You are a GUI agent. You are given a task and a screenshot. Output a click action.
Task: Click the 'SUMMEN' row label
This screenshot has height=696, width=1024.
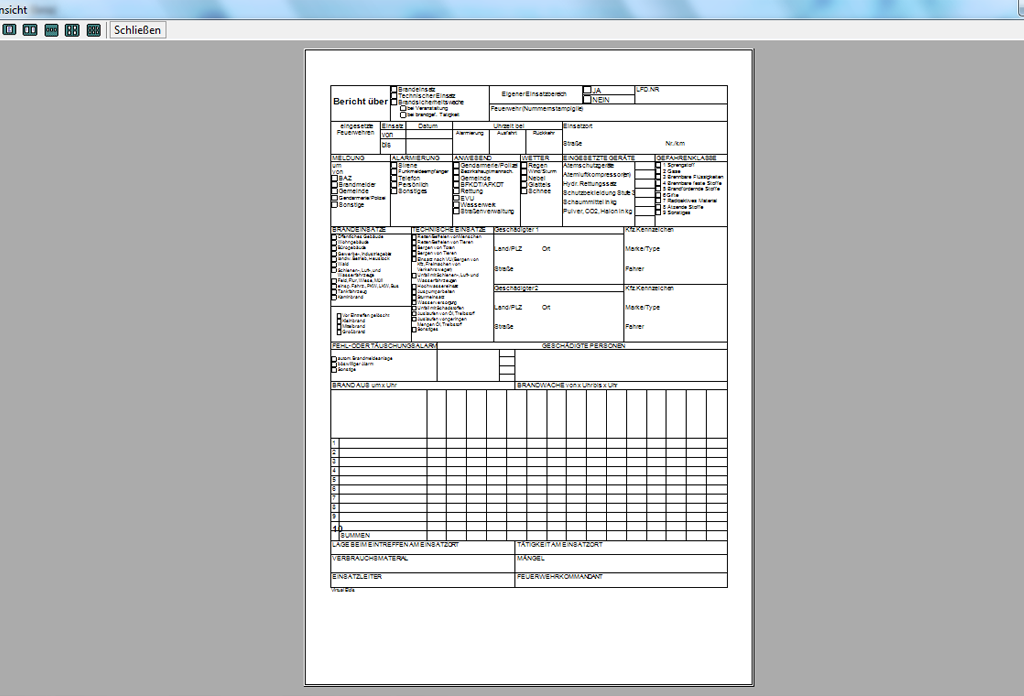355,535
